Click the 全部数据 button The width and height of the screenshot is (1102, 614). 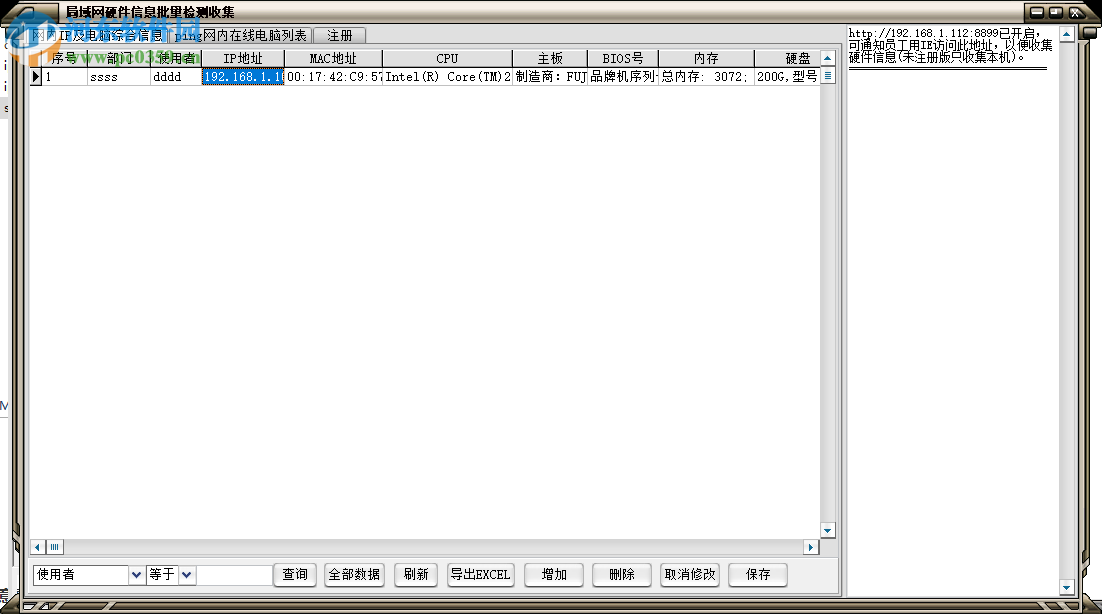pyautogui.click(x=354, y=575)
